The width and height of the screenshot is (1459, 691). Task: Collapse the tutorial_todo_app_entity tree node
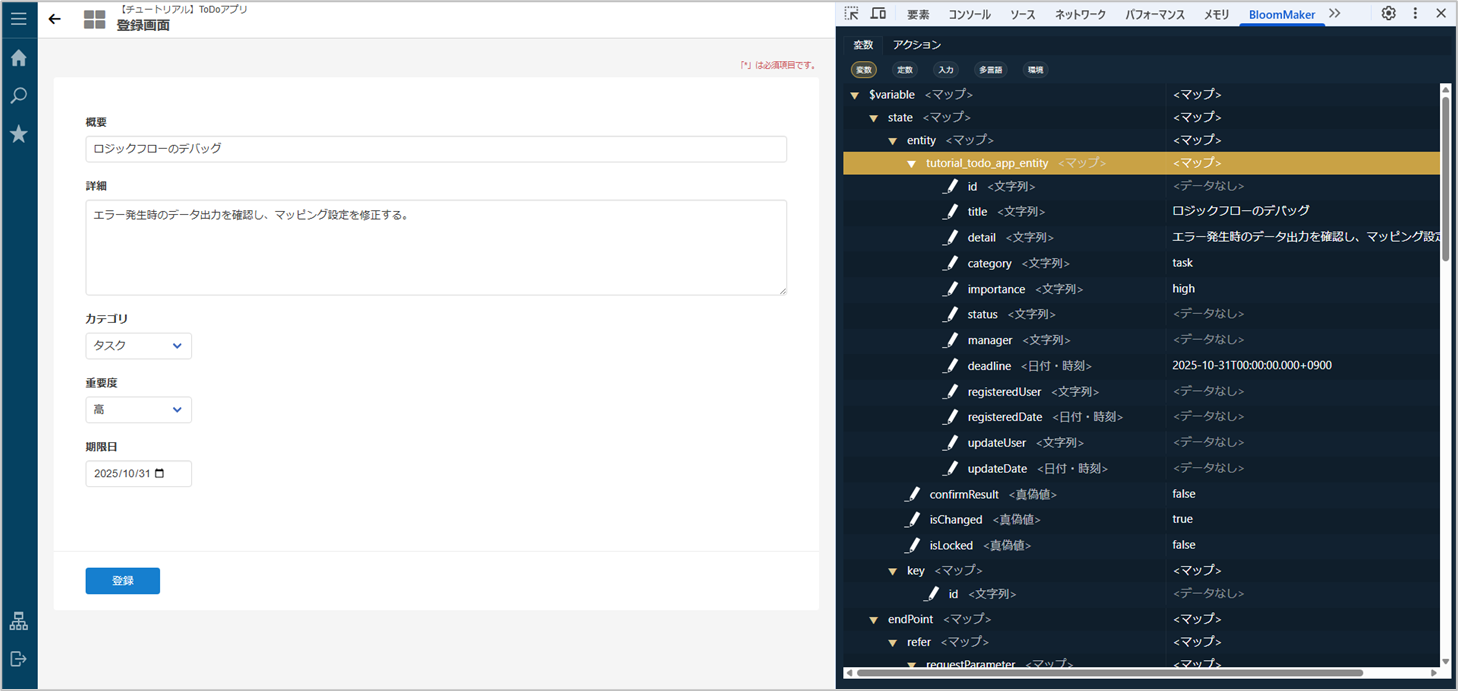[x=911, y=164]
